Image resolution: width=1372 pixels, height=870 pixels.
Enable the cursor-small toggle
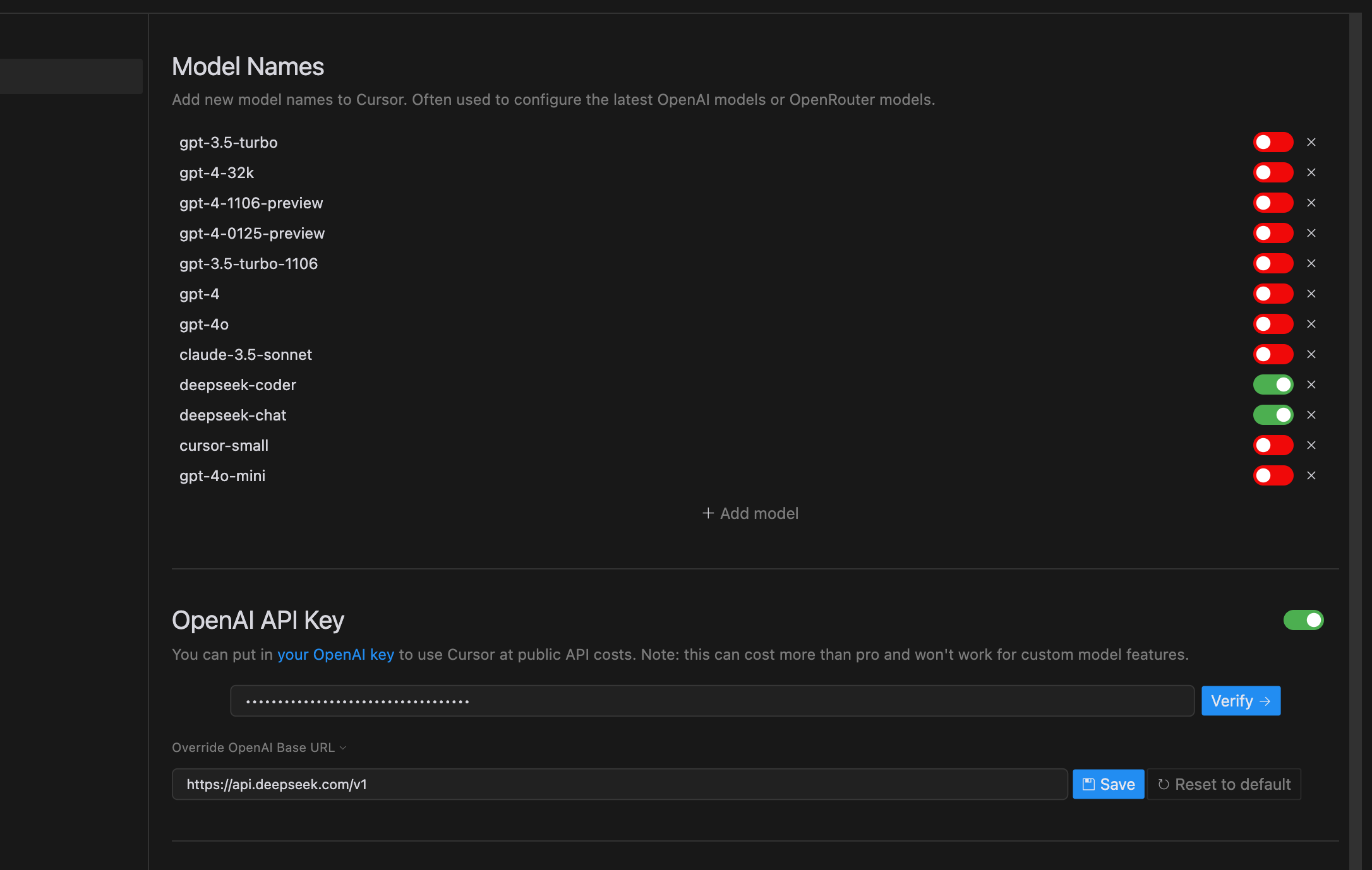click(1273, 445)
